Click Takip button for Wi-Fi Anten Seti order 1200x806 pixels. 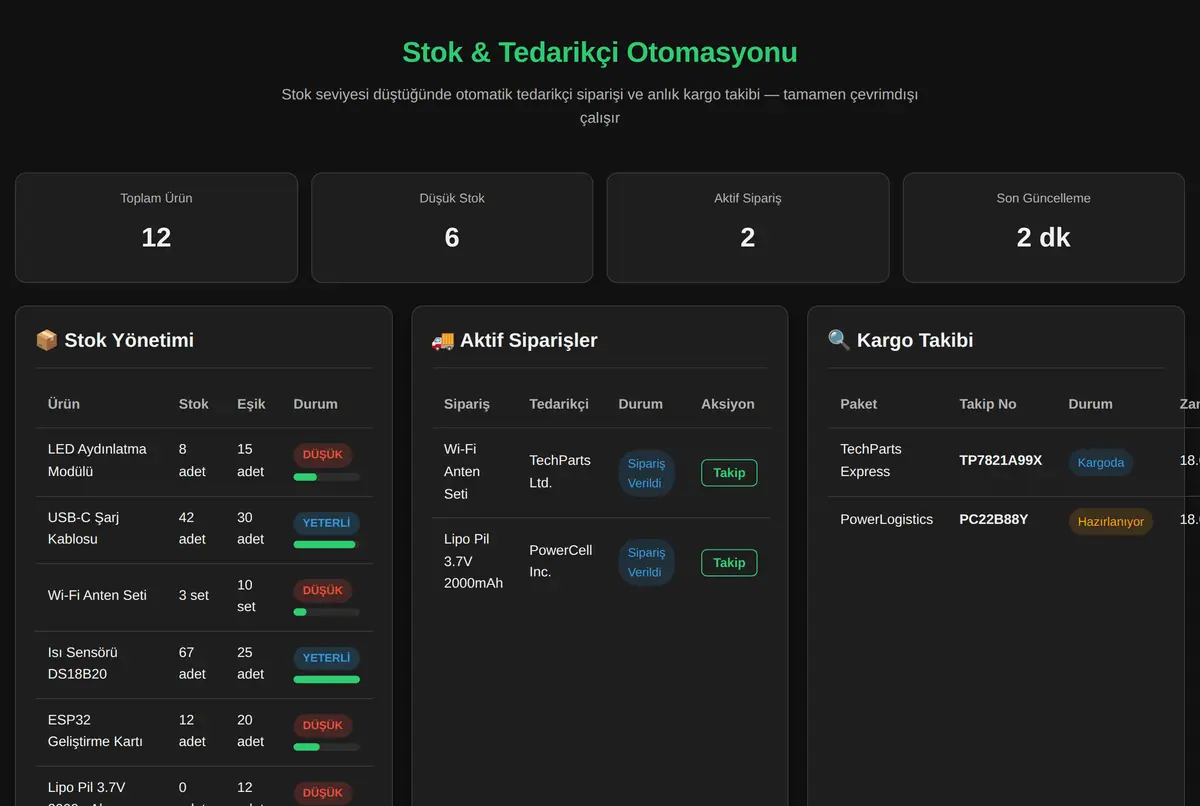click(729, 473)
